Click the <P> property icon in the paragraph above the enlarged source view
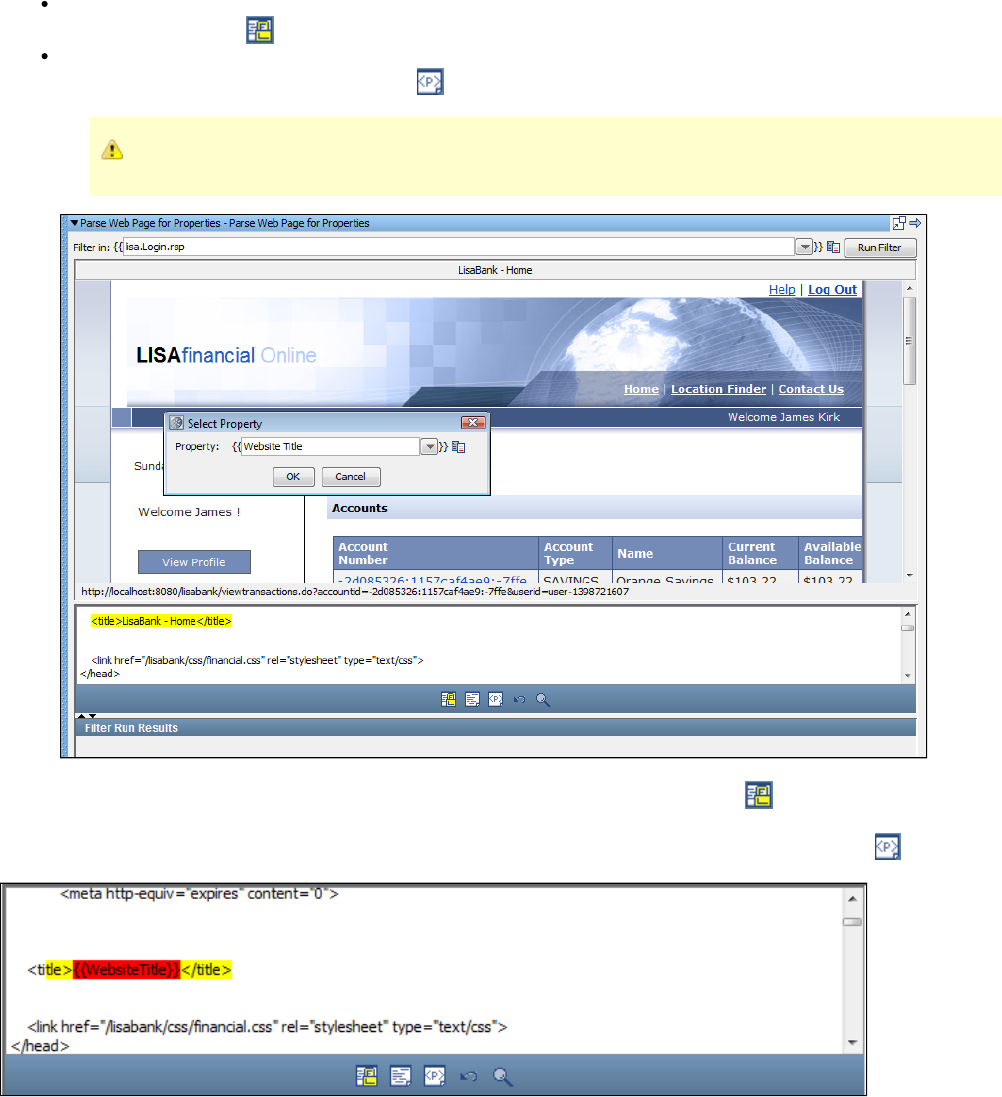 coord(887,847)
